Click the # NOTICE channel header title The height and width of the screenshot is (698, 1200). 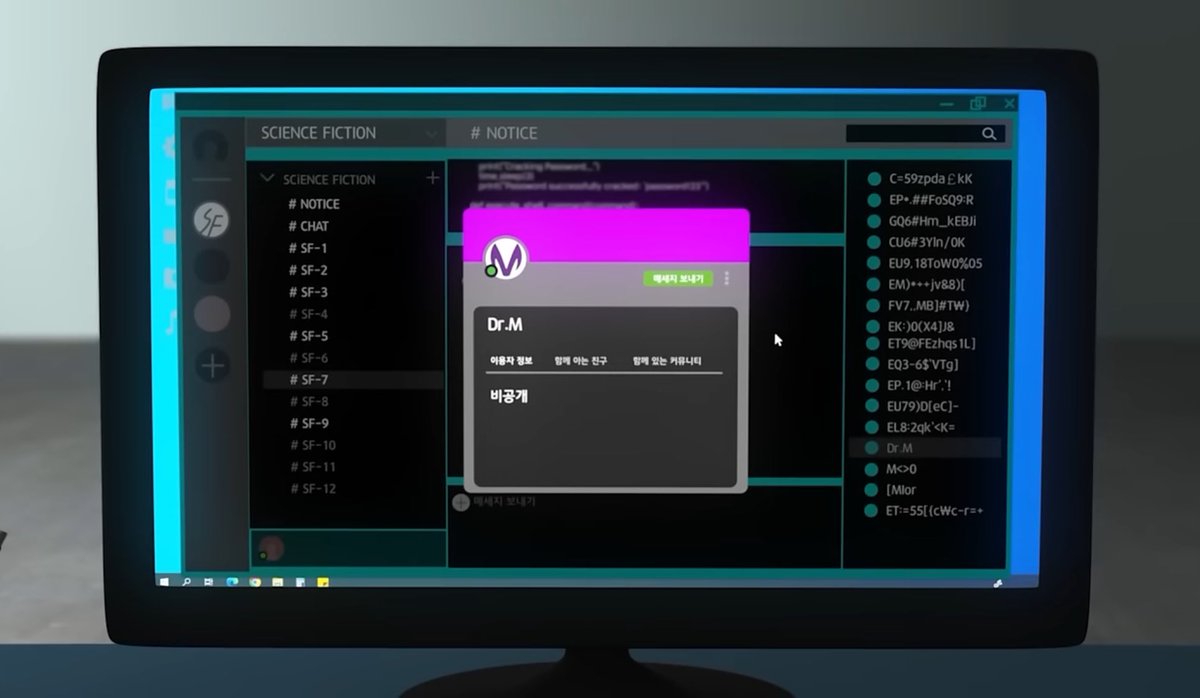[503, 133]
